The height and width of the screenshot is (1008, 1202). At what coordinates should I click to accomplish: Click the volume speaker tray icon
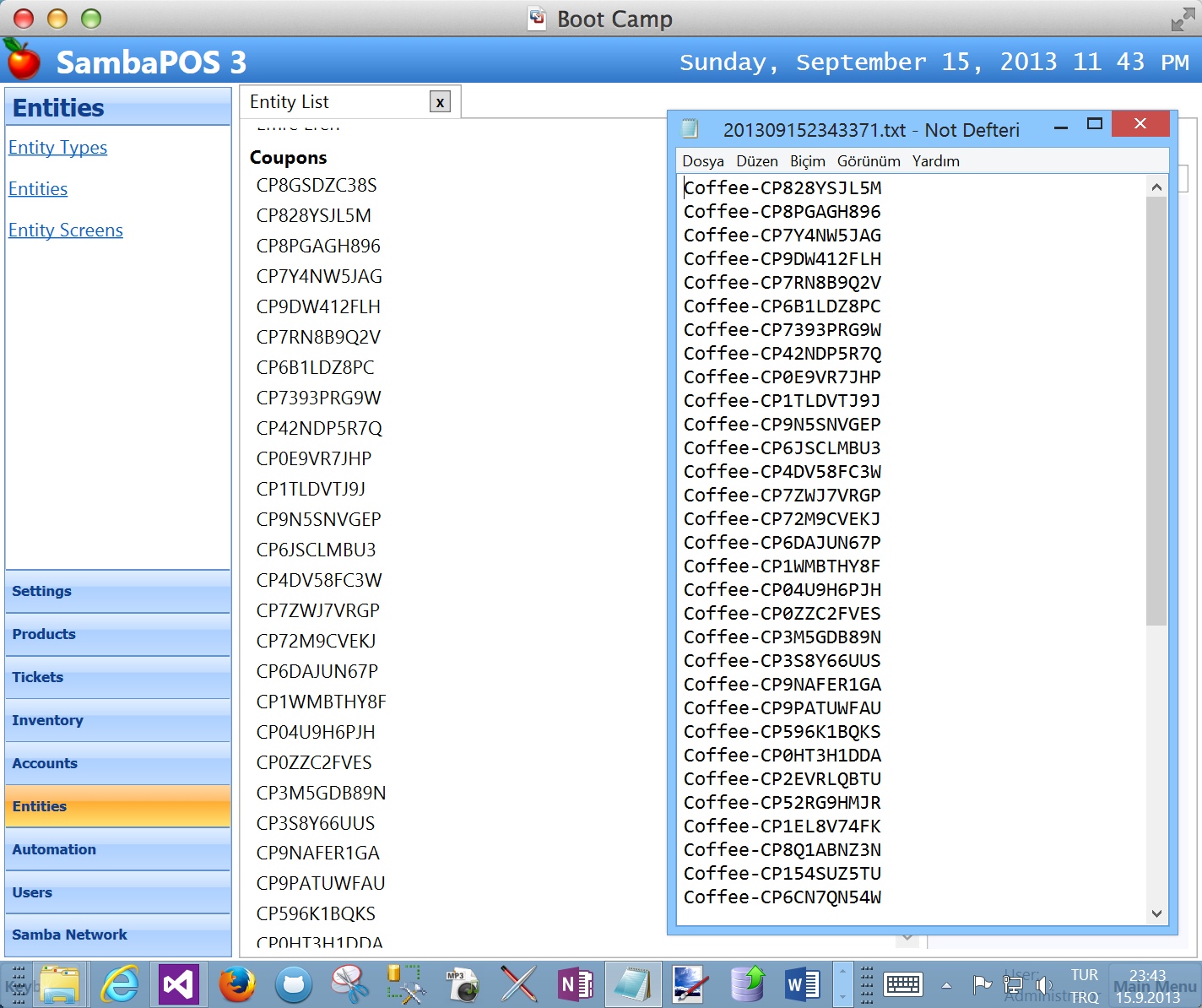pos(1043,984)
